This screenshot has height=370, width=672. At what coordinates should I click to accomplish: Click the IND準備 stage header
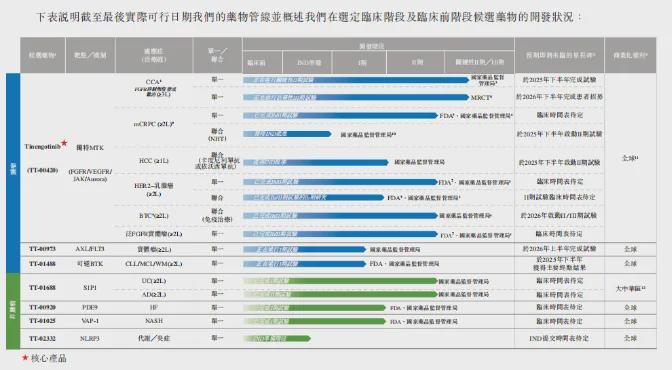[309, 63]
